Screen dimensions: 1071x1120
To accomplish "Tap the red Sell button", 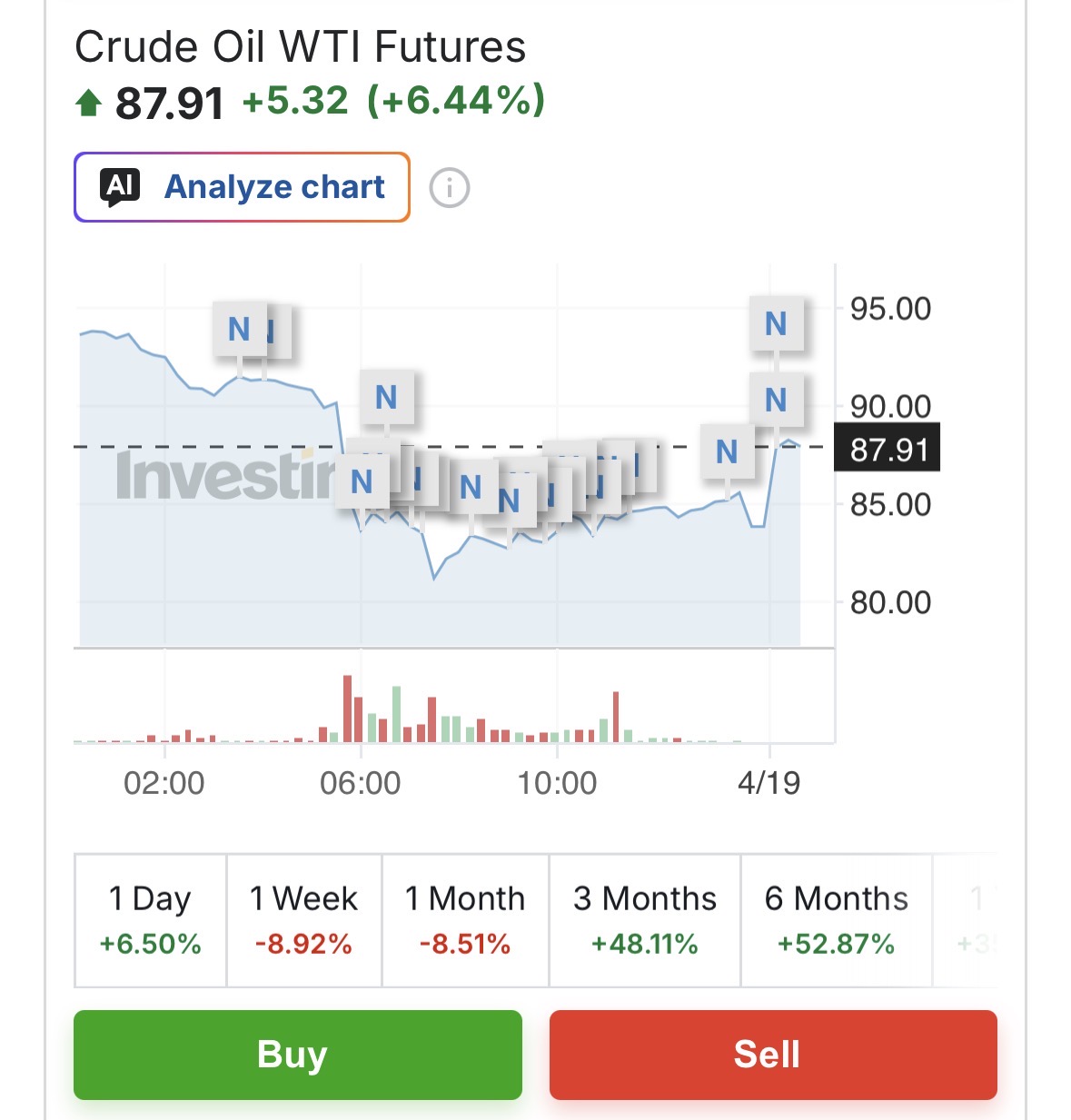I will pos(773,1055).
